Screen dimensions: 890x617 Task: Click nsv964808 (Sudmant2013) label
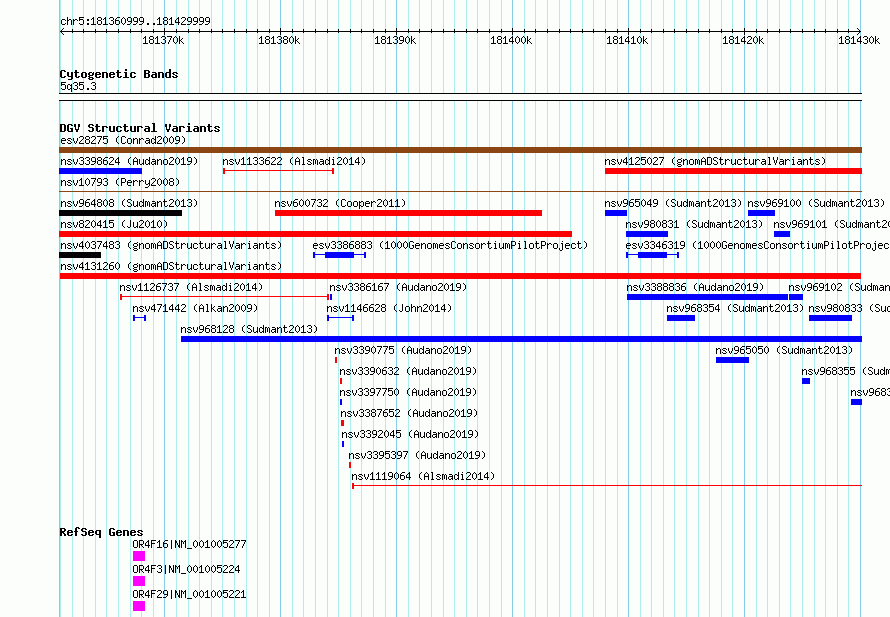coord(129,203)
